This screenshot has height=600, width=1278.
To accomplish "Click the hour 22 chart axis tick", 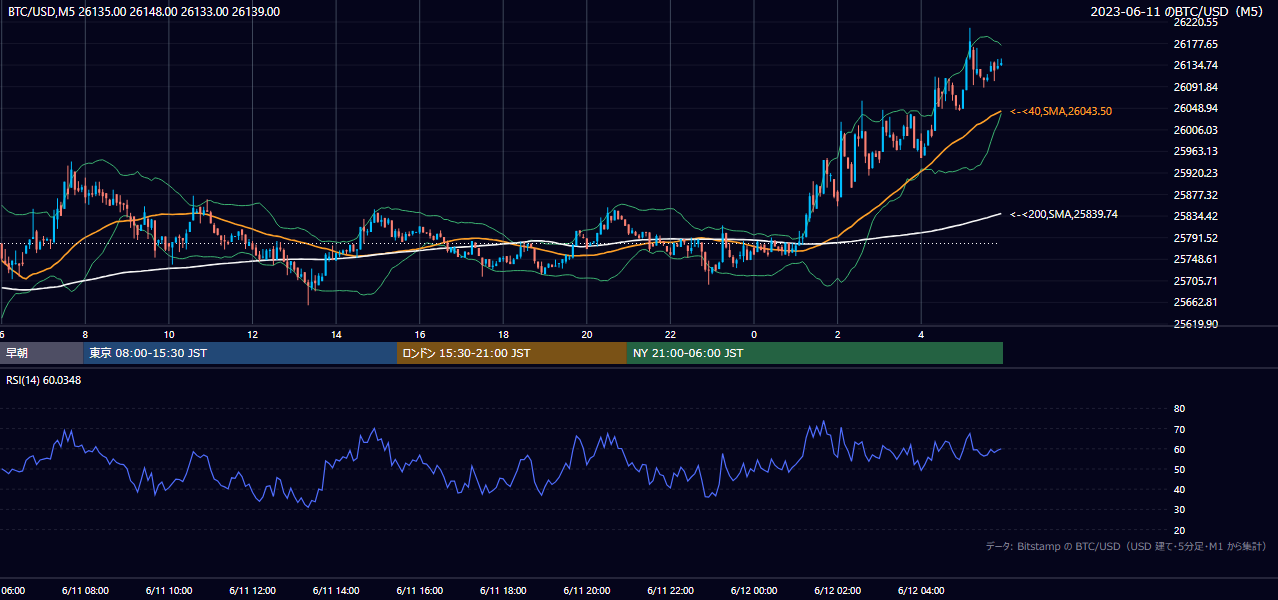I will [670, 335].
